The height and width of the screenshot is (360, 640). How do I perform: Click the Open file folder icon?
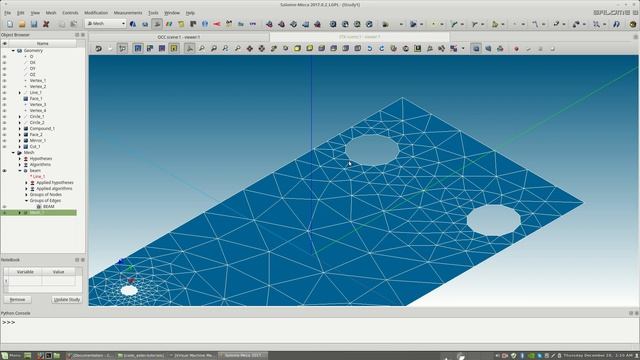(x=22, y=24)
